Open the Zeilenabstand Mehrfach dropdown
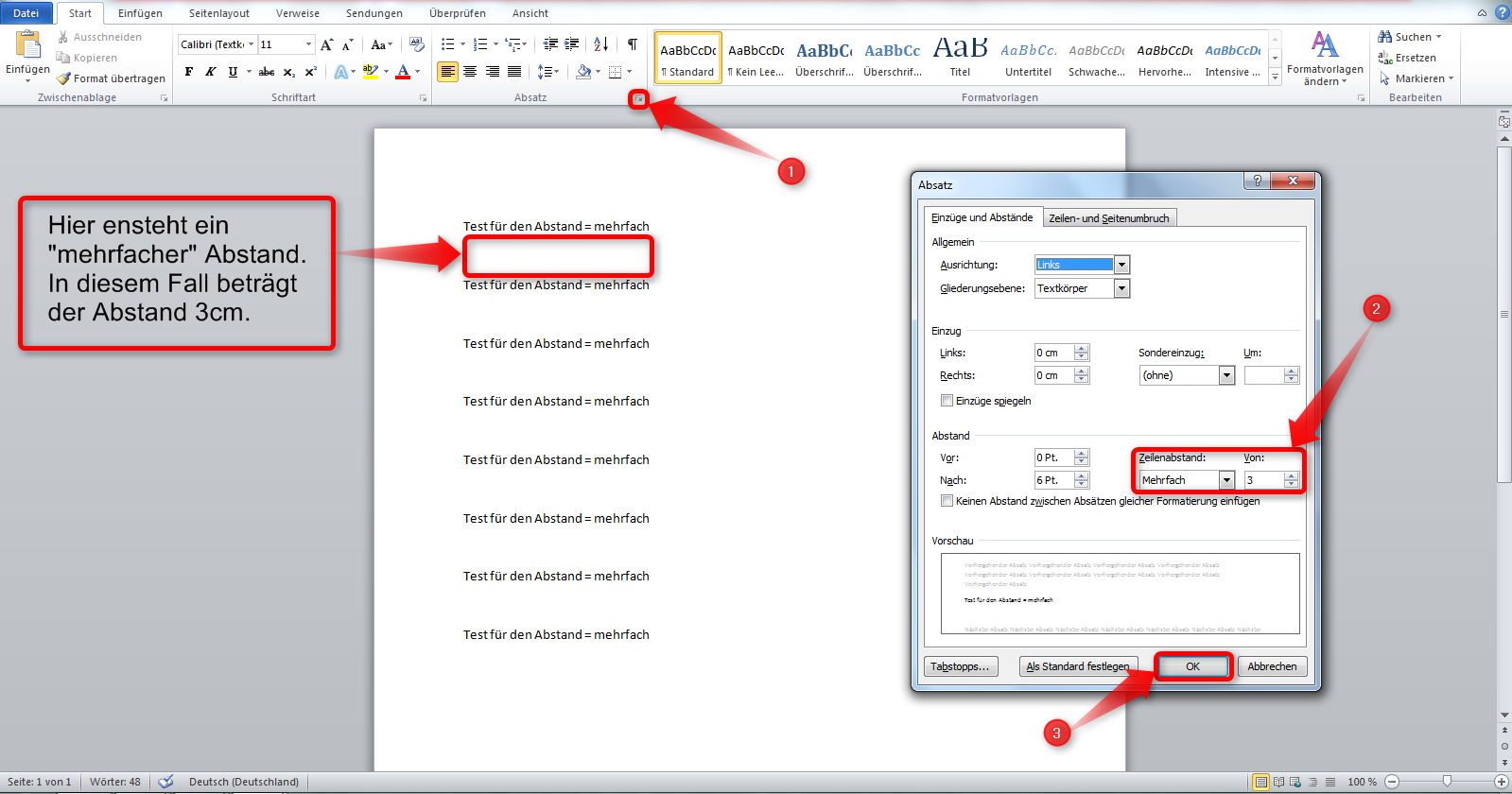This screenshot has width=1512, height=794. 1226,480
